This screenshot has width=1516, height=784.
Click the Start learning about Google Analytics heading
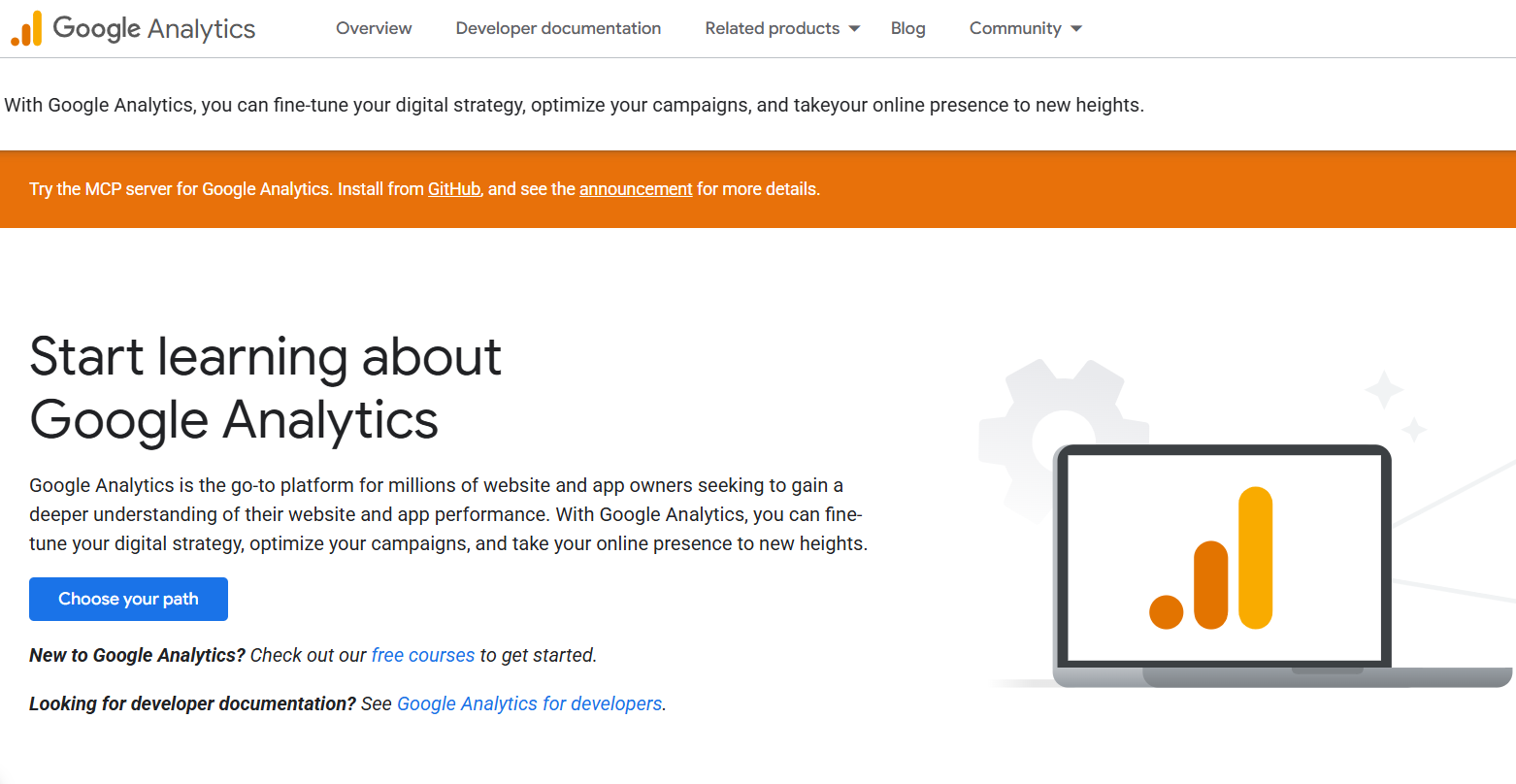coord(265,388)
